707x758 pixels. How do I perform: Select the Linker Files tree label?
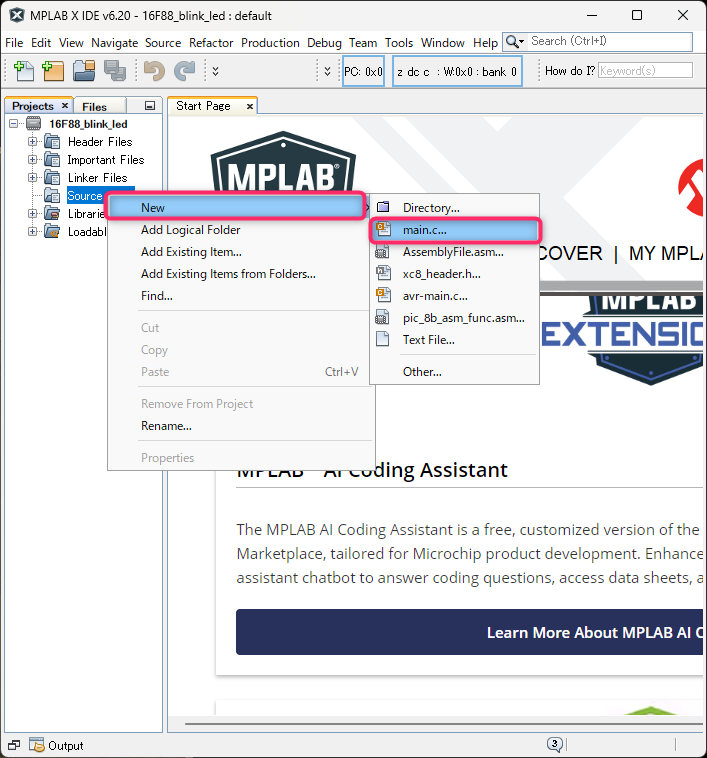(x=98, y=177)
